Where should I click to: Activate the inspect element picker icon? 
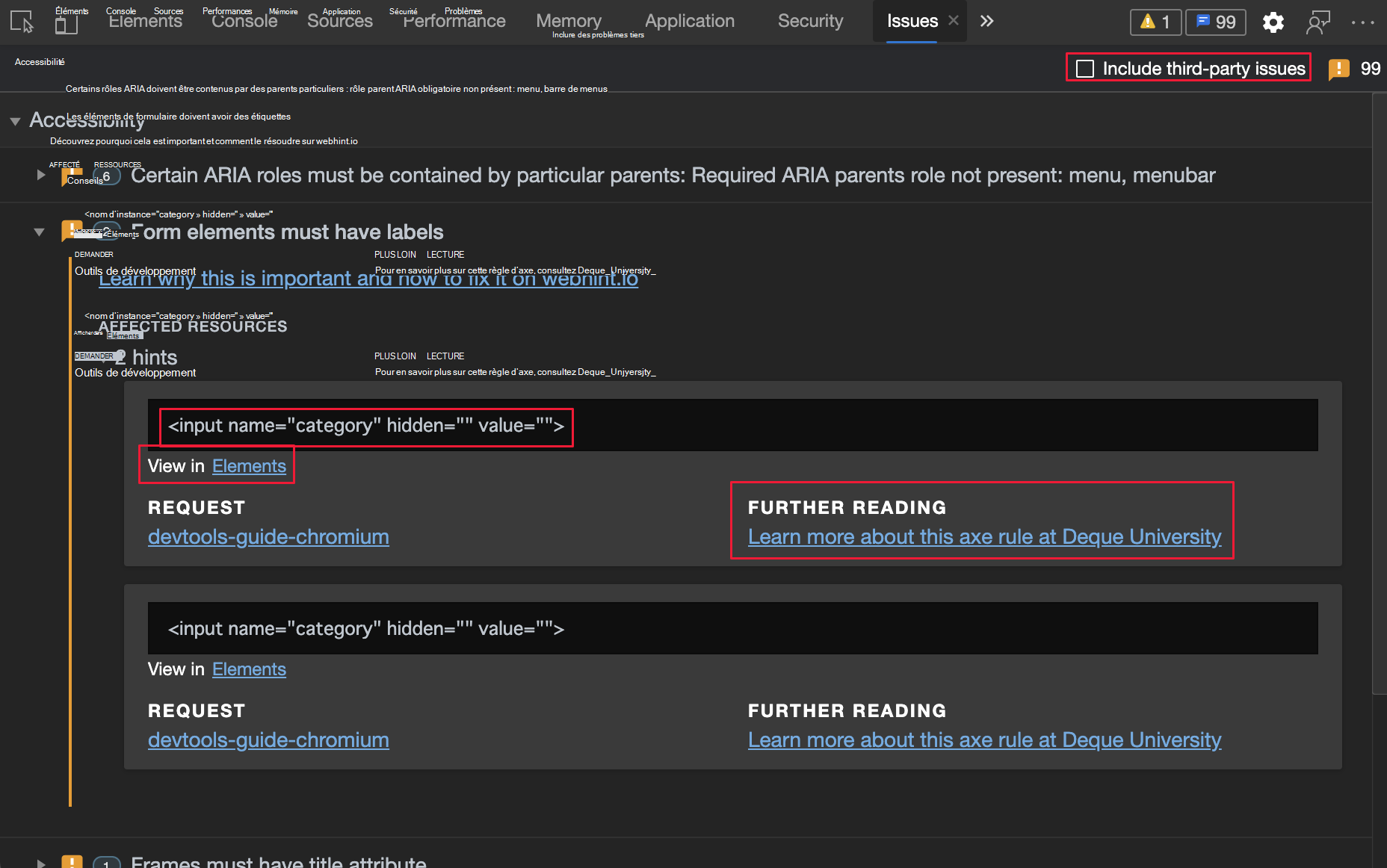[22, 22]
